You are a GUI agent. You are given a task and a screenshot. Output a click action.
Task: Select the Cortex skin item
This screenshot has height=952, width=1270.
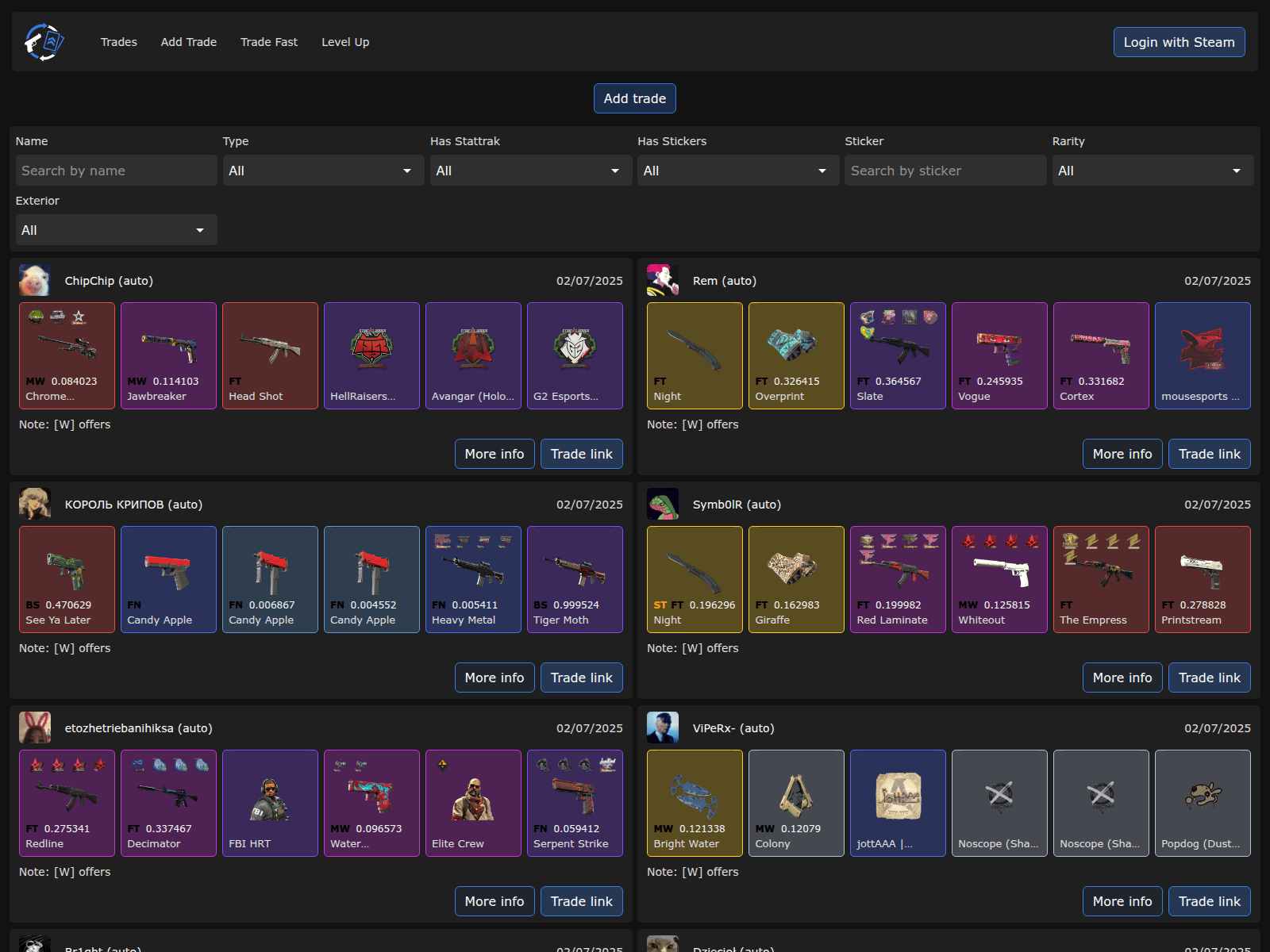pyautogui.click(x=1101, y=355)
